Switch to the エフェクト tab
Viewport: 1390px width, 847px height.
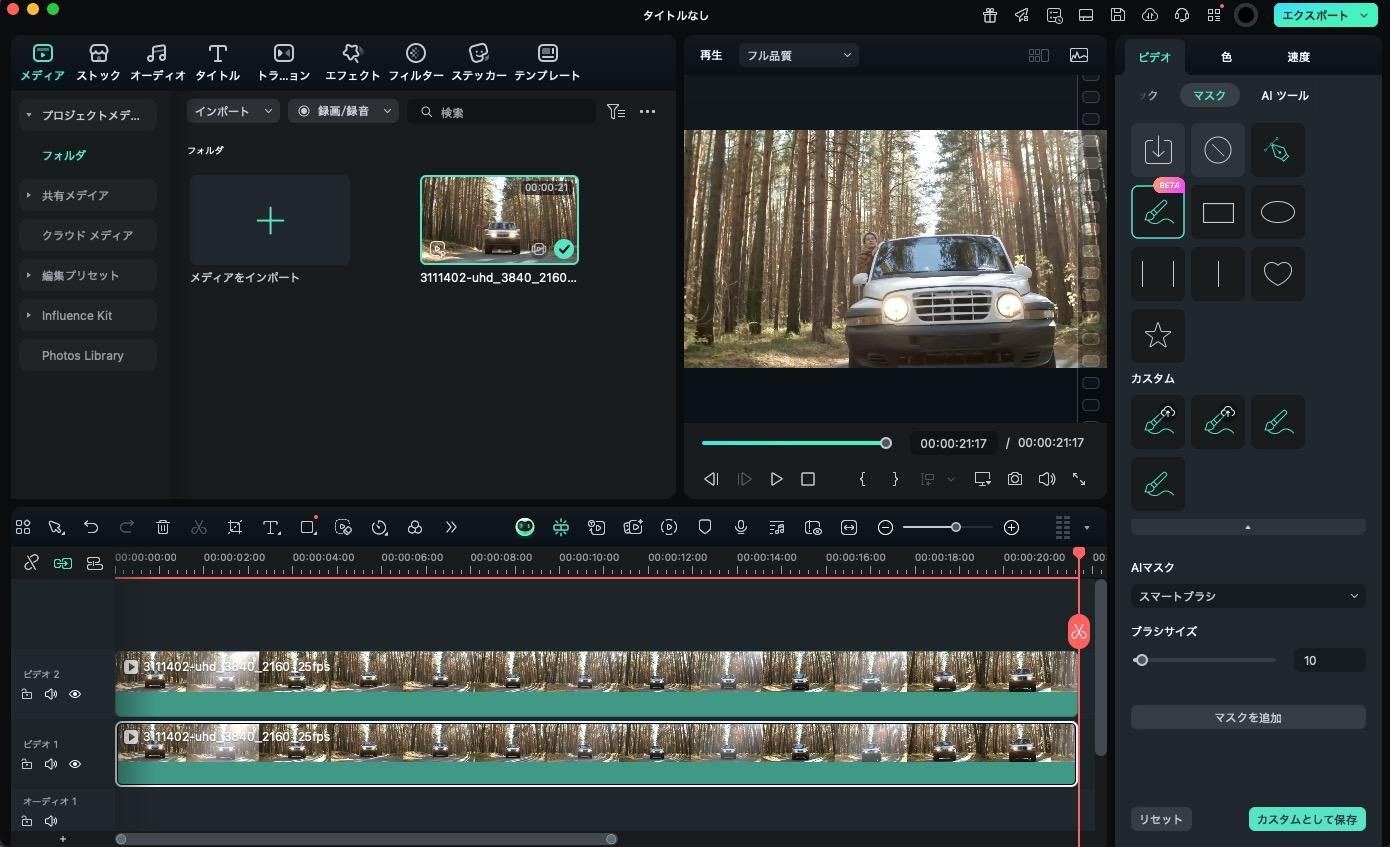pos(352,62)
